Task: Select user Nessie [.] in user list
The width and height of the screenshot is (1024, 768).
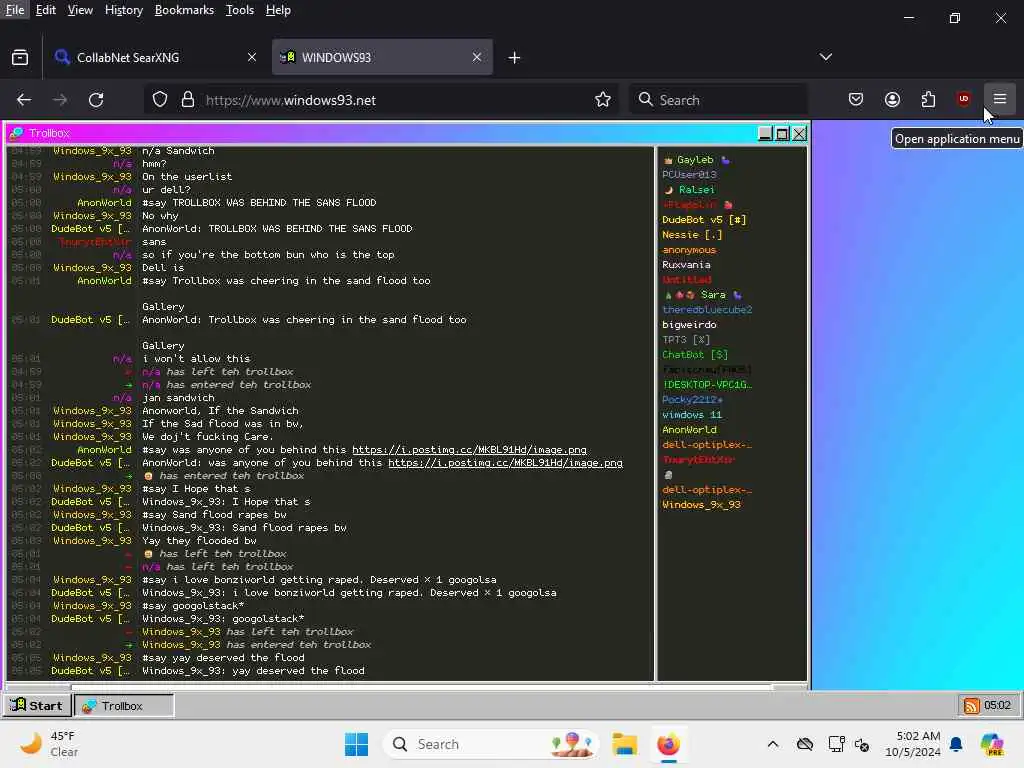Action: pos(692,234)
